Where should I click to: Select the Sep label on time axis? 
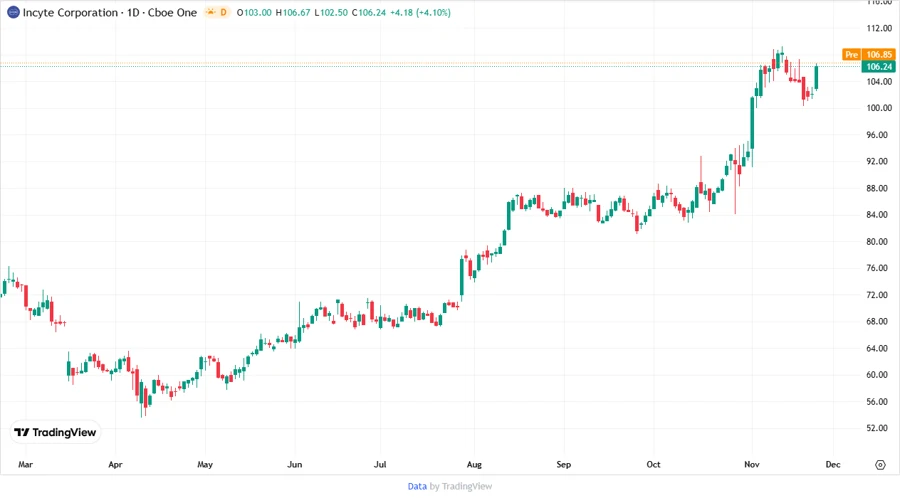pyautogui.click(x=564, y=464)
